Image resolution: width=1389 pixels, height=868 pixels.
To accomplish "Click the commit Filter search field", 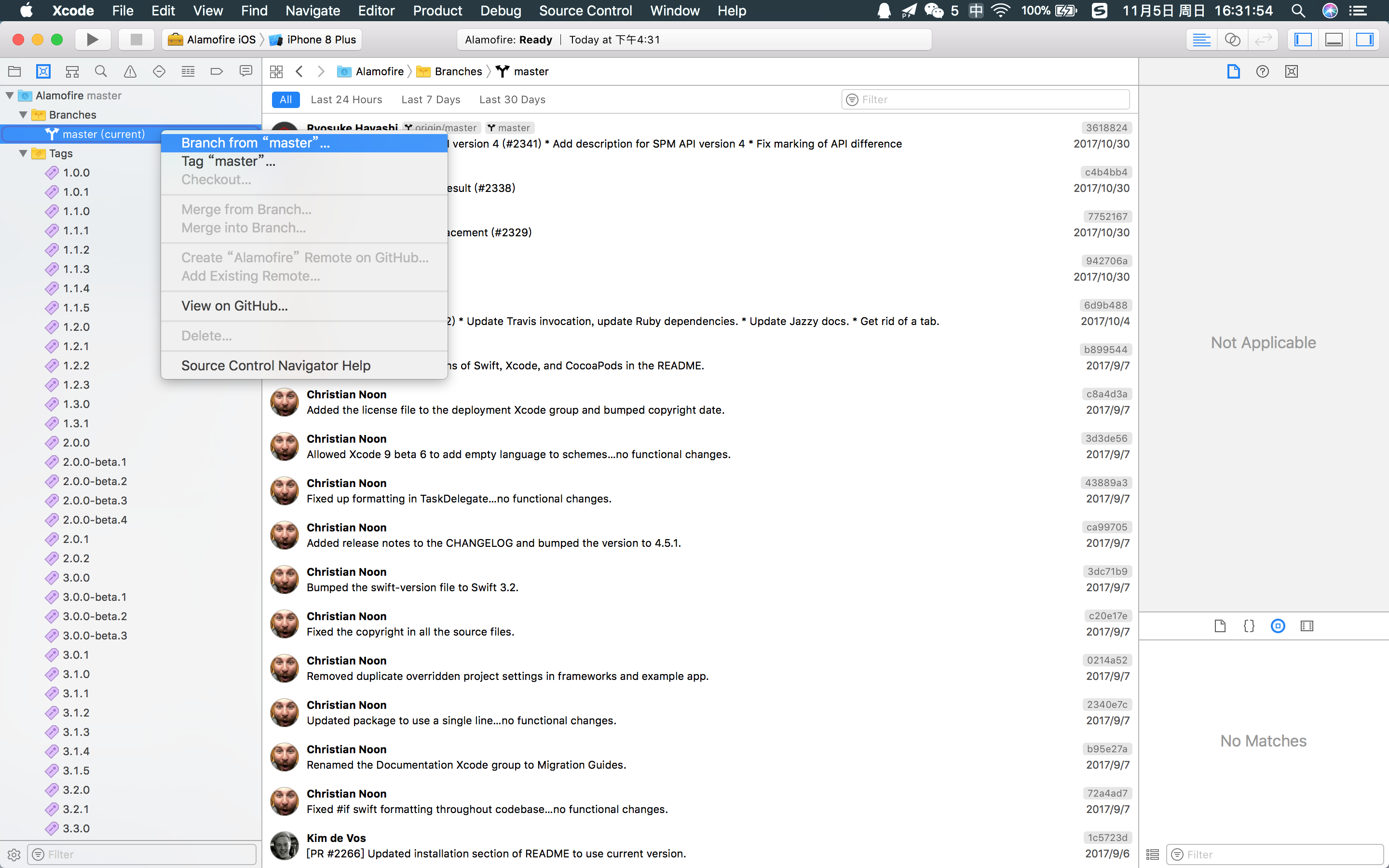I will [985, 99].
